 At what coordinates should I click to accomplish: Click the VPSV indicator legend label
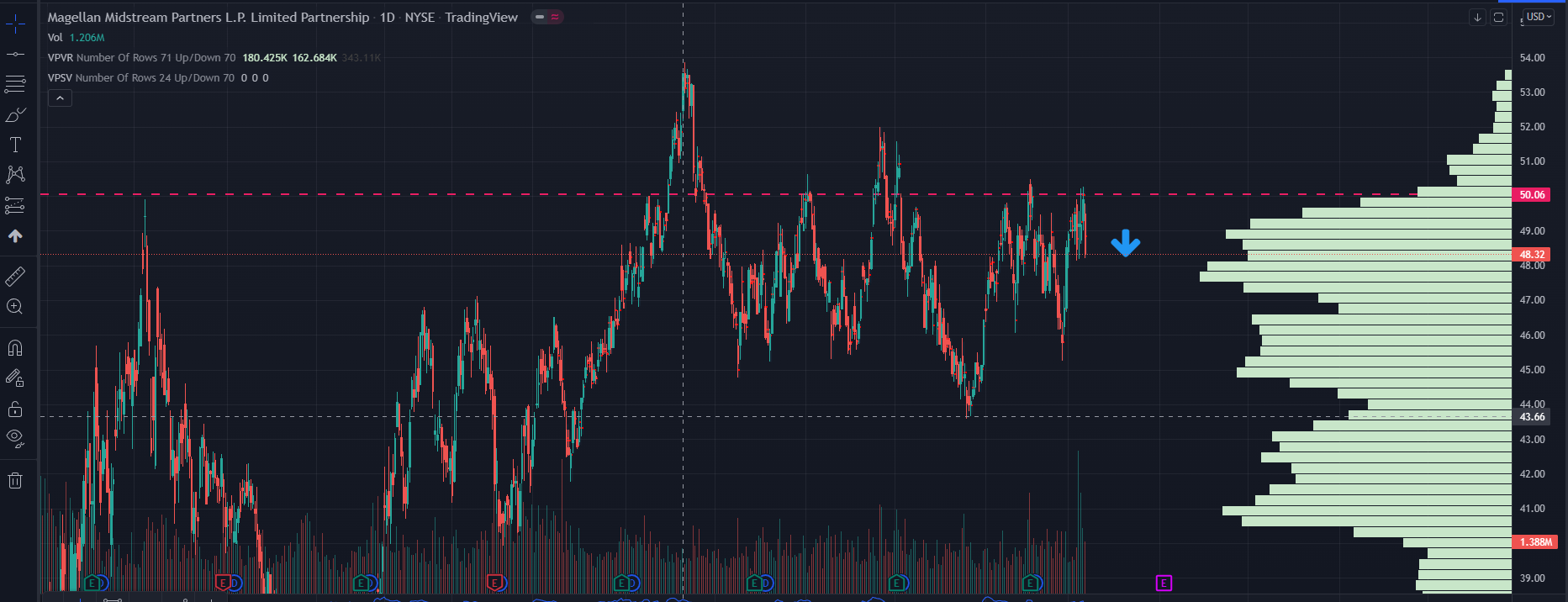tap(60, 78)
